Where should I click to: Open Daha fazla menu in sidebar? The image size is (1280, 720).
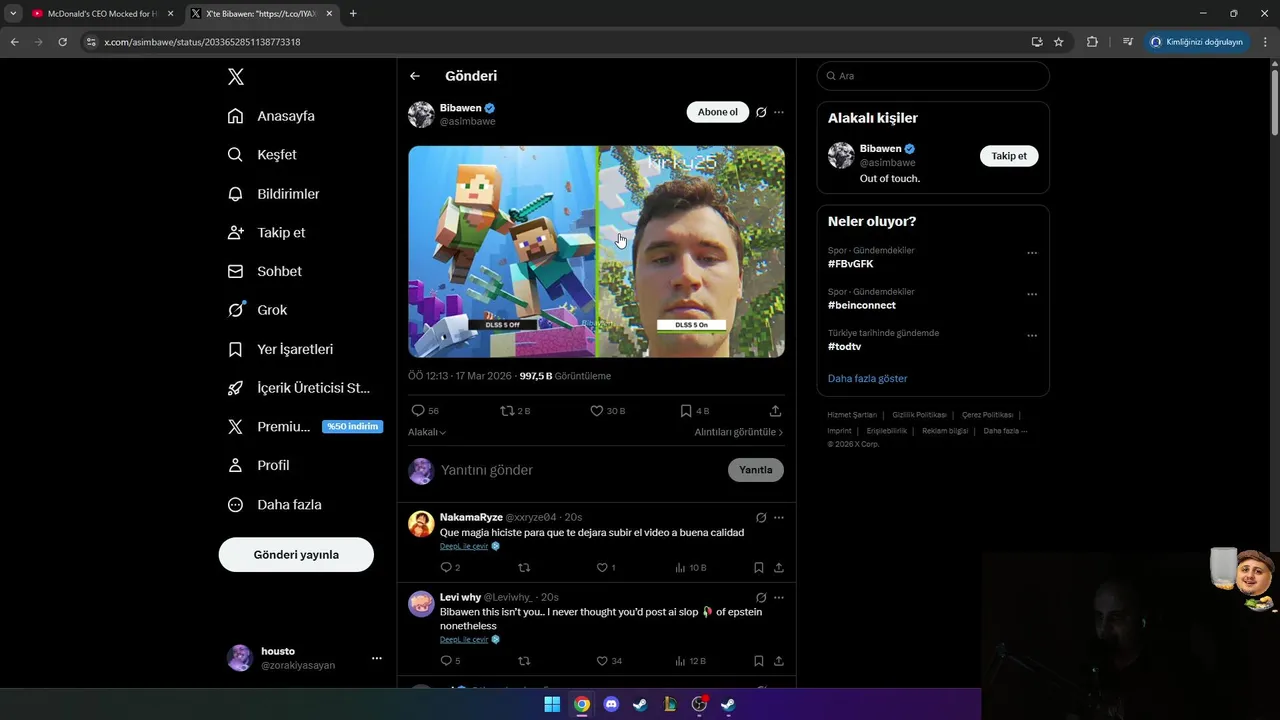274,505
